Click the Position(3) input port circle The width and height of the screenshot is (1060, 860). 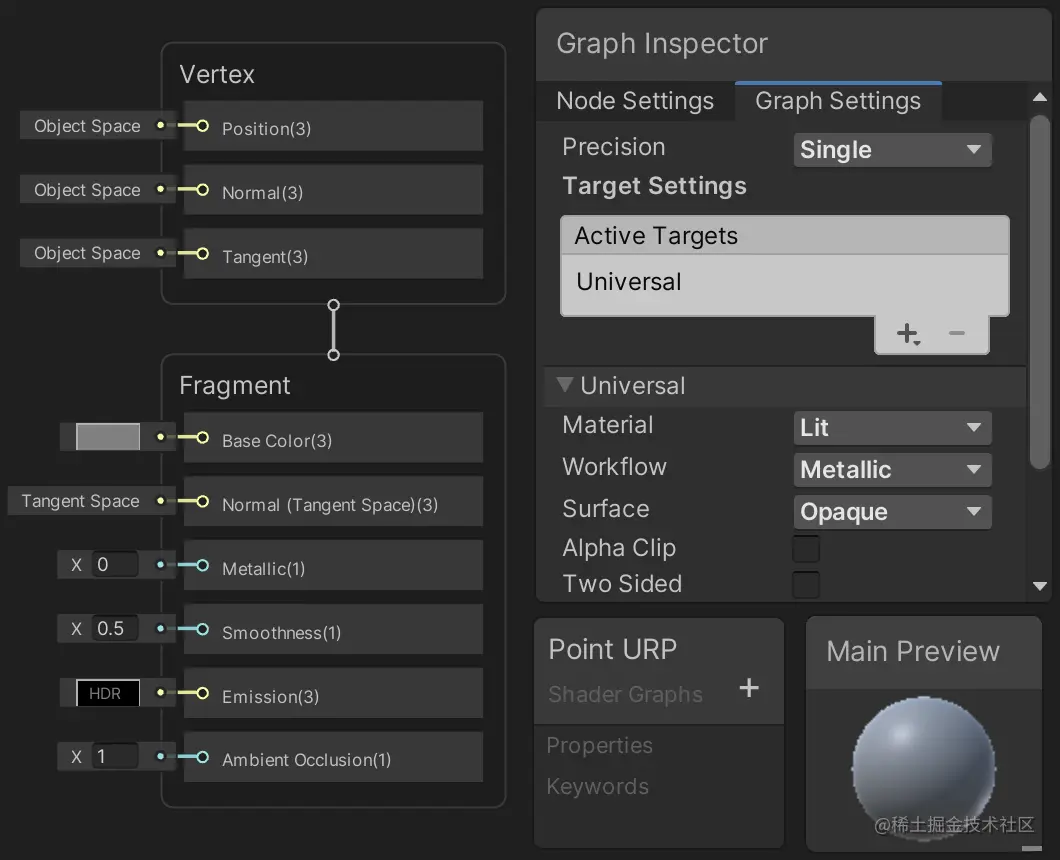click(x=203, y=127)
